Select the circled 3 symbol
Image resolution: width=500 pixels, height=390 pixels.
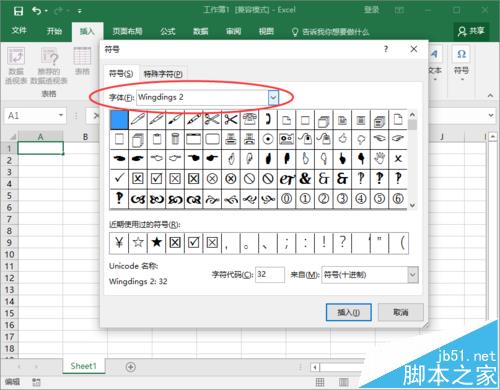342,199
